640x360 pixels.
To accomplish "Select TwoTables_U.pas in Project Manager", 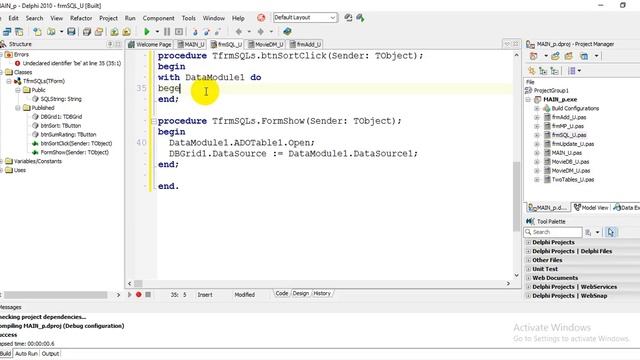I will [573, 180].
